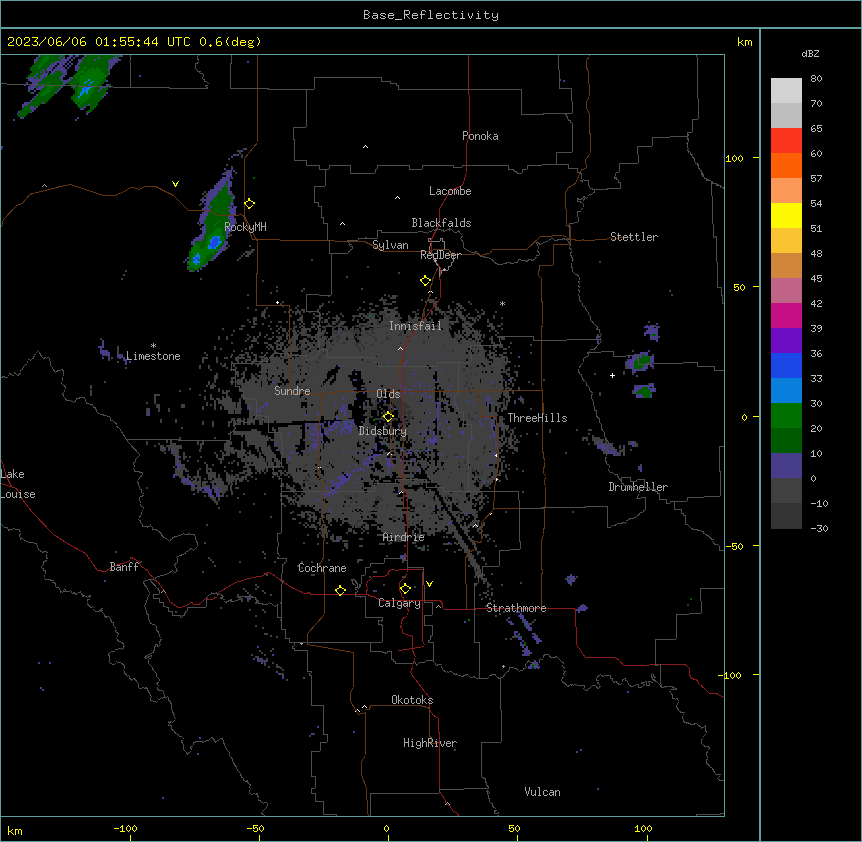This screenshot has height=842, width=862.
Task: Select the Strathmore label
Action: [516, 608]
